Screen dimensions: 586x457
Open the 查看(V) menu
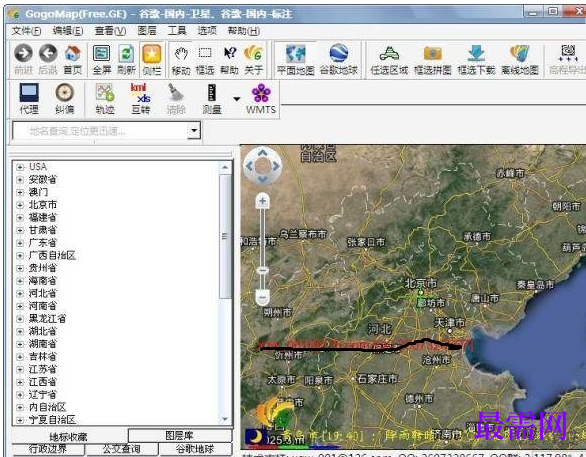tap(110, 31)
